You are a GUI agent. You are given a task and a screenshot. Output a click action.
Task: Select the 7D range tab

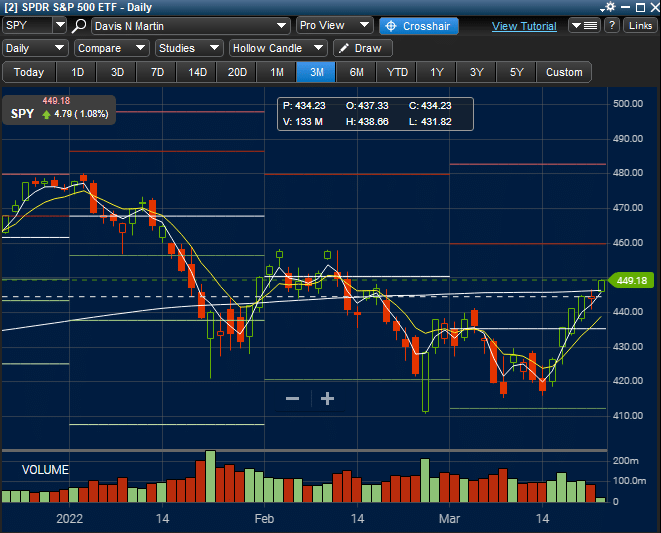point(157,72)
